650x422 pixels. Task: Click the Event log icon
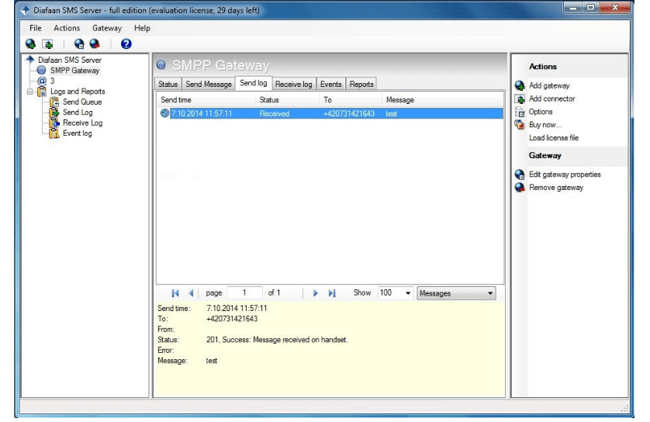pyautogui.click(x=54, y=133)
